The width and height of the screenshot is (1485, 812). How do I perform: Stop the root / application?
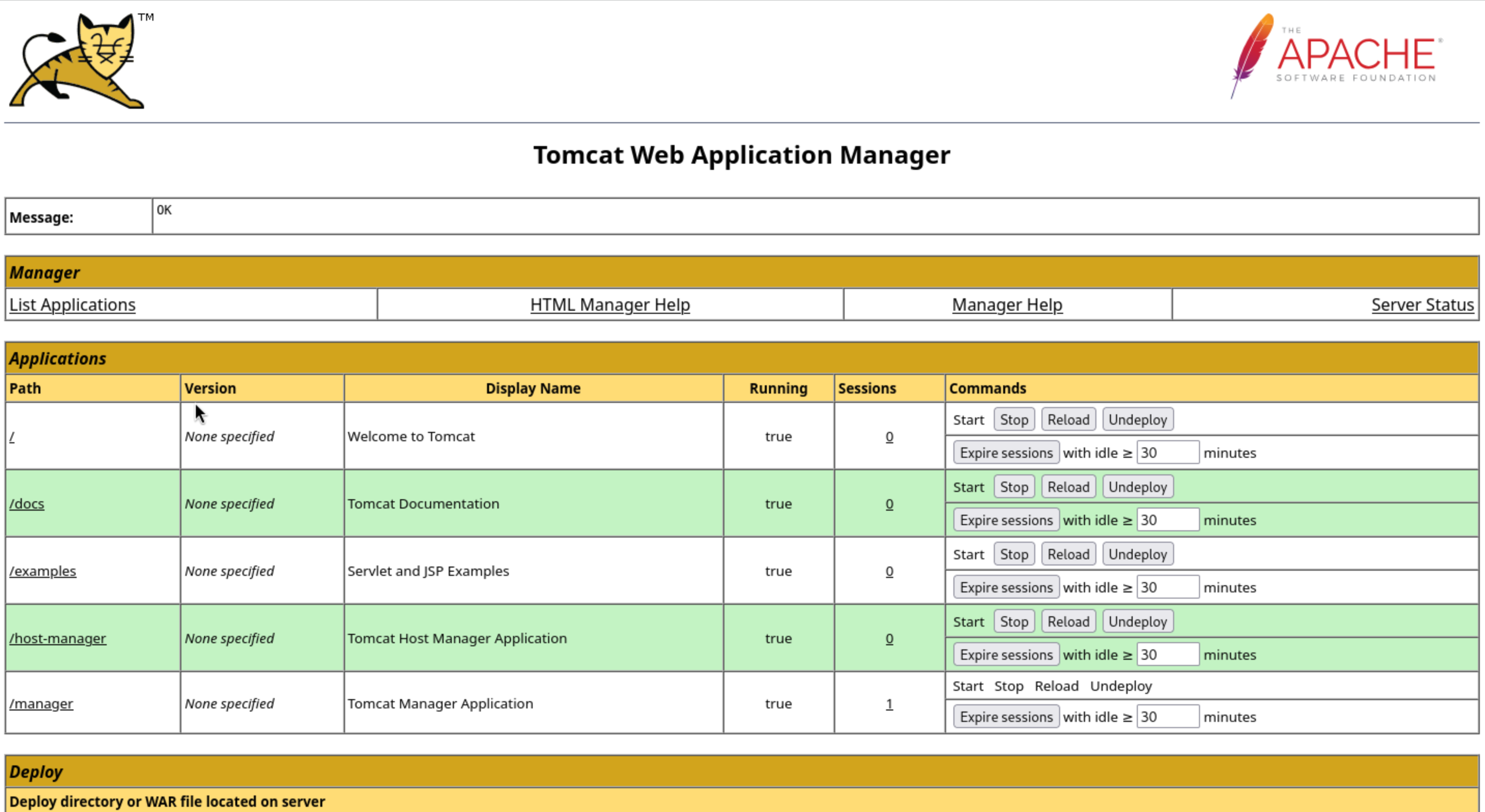(1013, 419)
